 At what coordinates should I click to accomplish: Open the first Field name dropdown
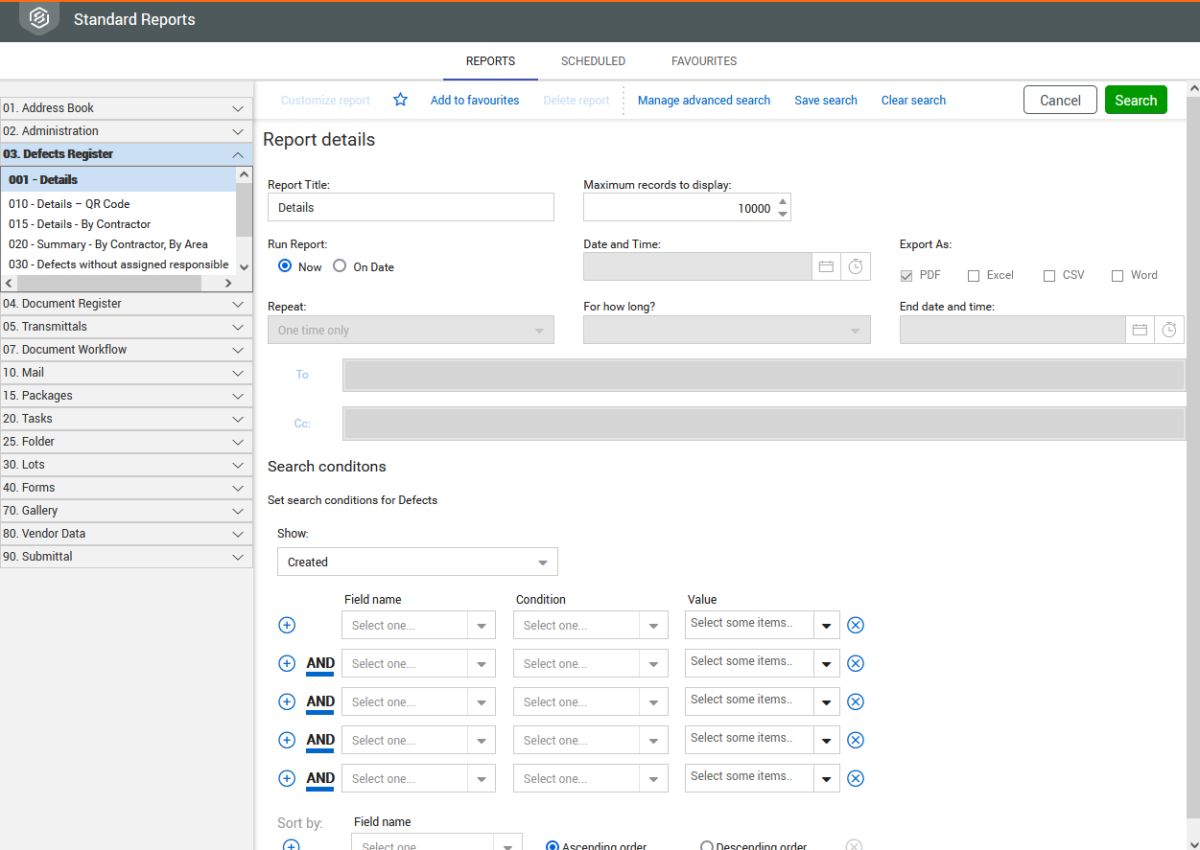418,625
